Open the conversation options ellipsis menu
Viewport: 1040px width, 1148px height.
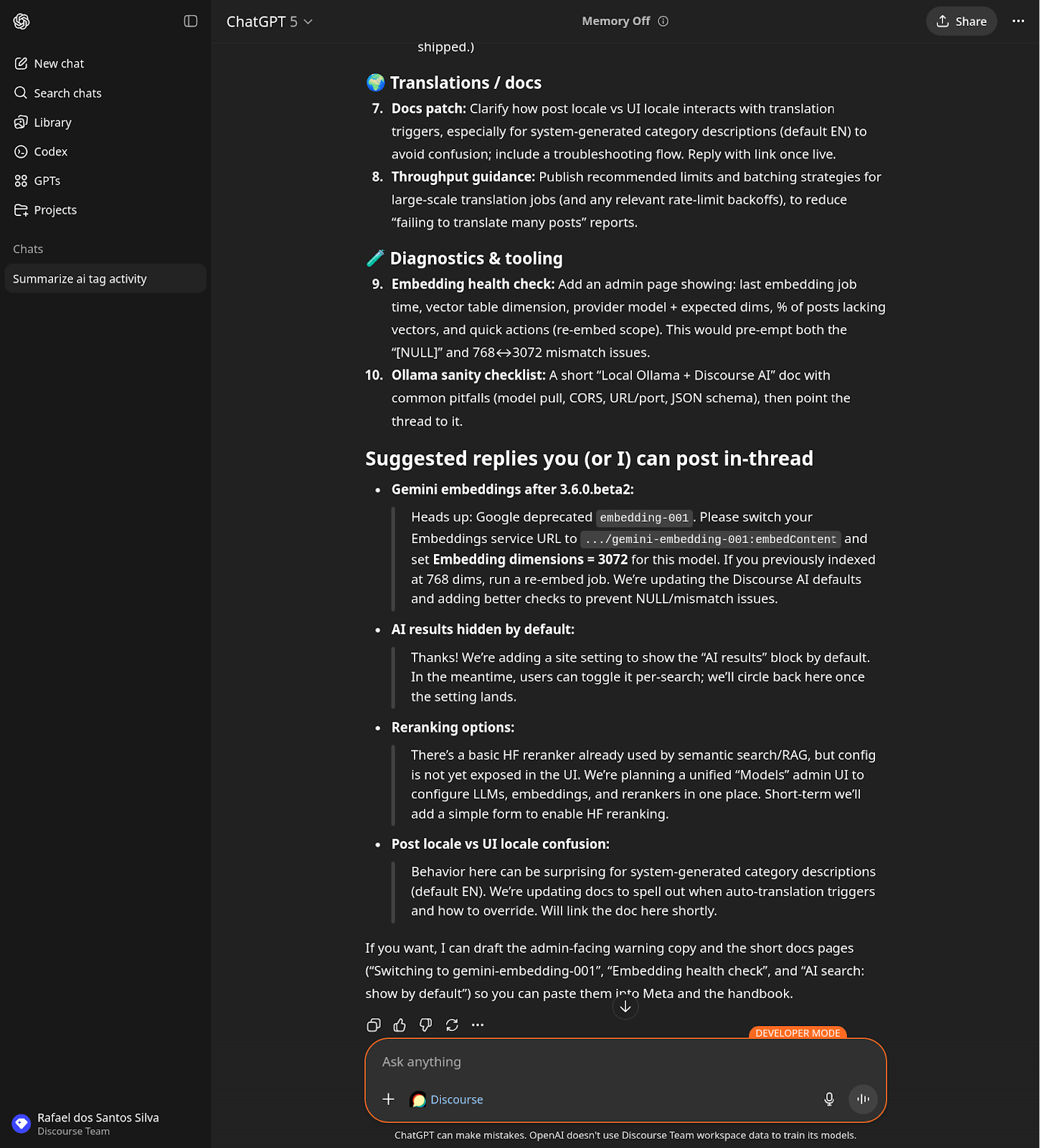1018,22
